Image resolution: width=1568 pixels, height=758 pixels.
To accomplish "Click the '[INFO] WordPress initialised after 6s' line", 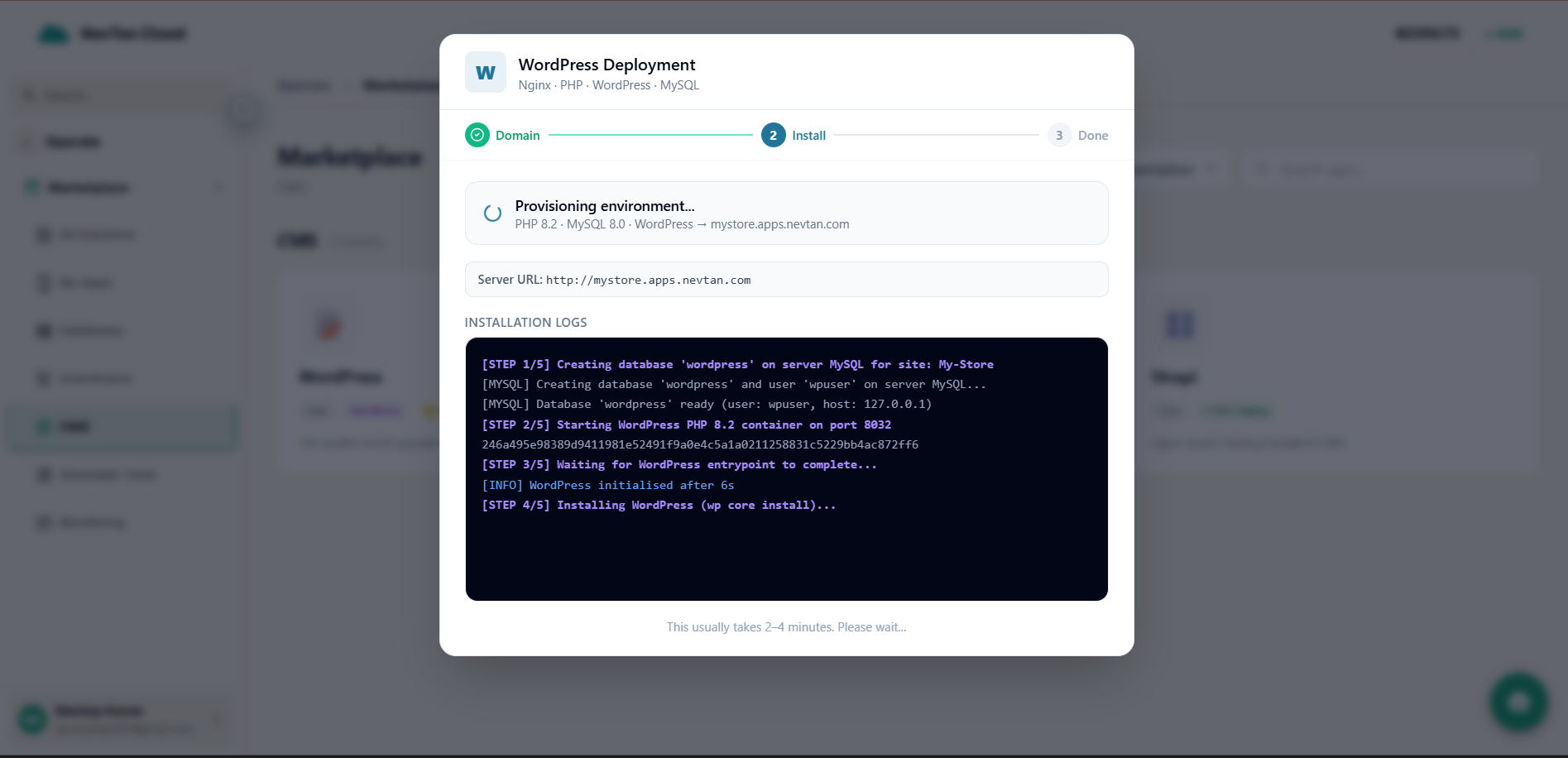I will [x=608, y=485].
